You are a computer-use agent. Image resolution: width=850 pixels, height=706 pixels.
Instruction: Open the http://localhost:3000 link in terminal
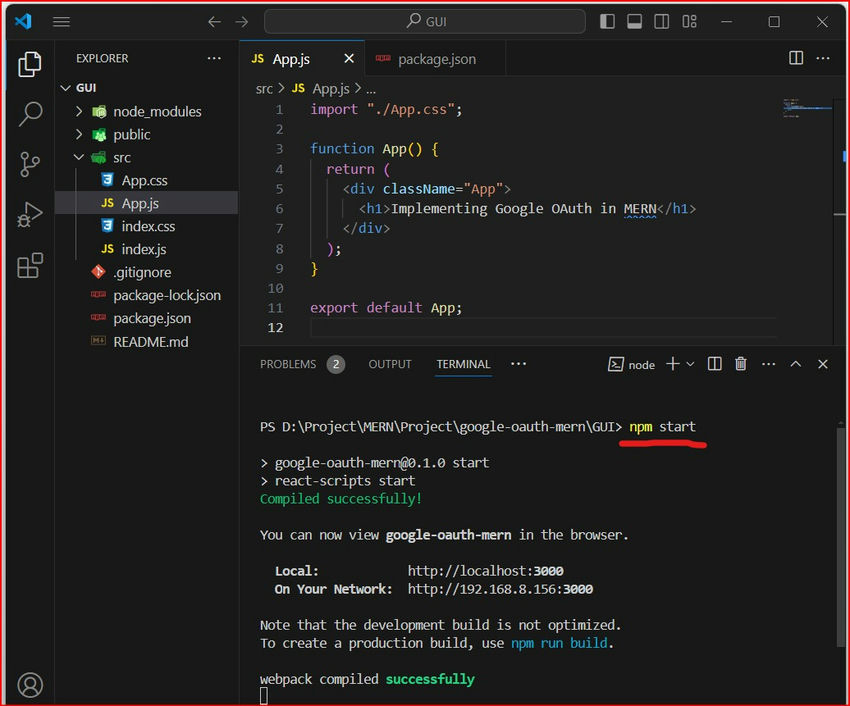tap(485, 571)
